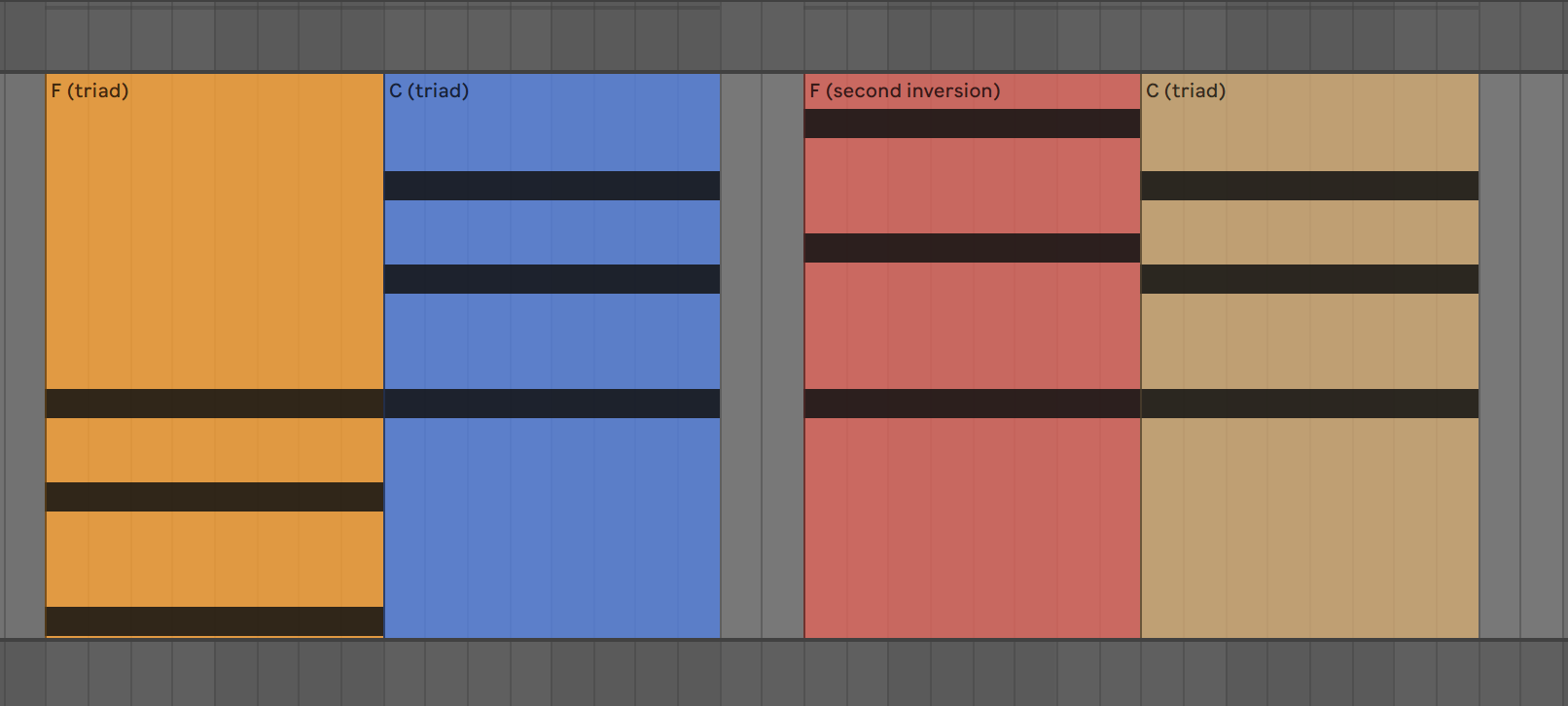Select the tan C (triad) clip title
The image size is (1568, 706).
pos(1186,91)
